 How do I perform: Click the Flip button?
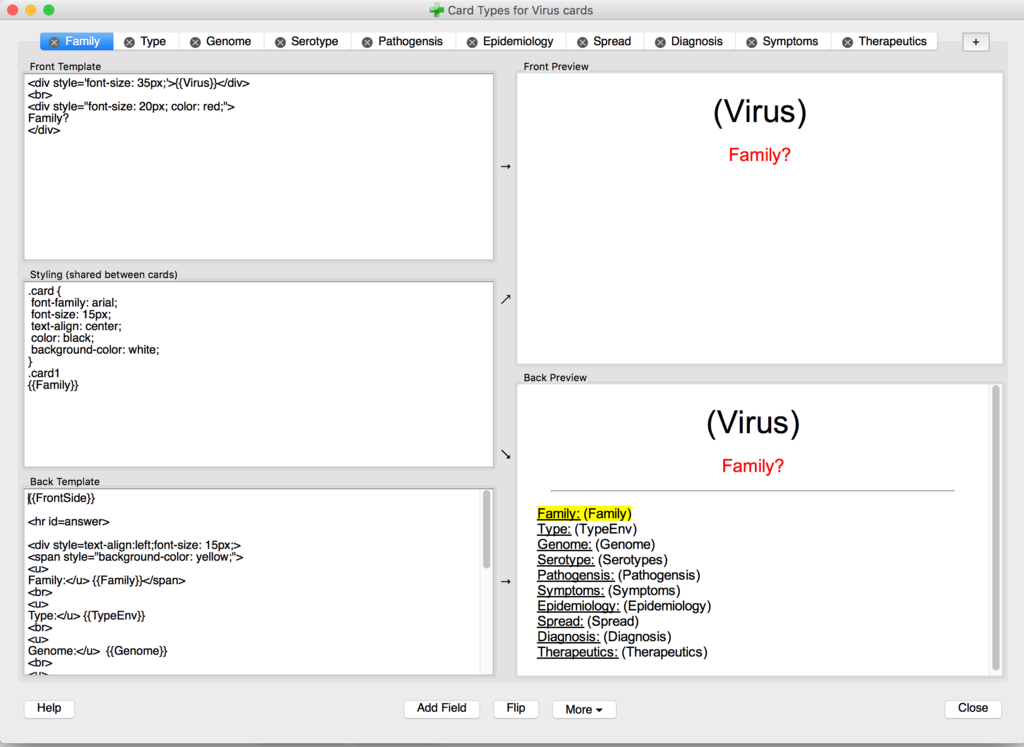[x=515, y=708]
